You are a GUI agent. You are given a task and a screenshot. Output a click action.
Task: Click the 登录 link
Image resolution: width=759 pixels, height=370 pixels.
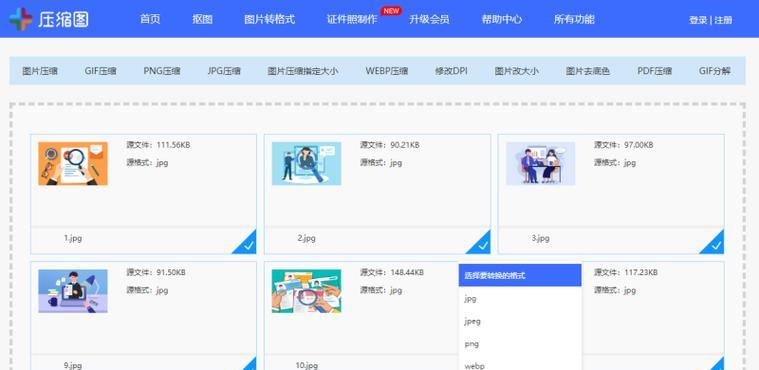(698, 20)
